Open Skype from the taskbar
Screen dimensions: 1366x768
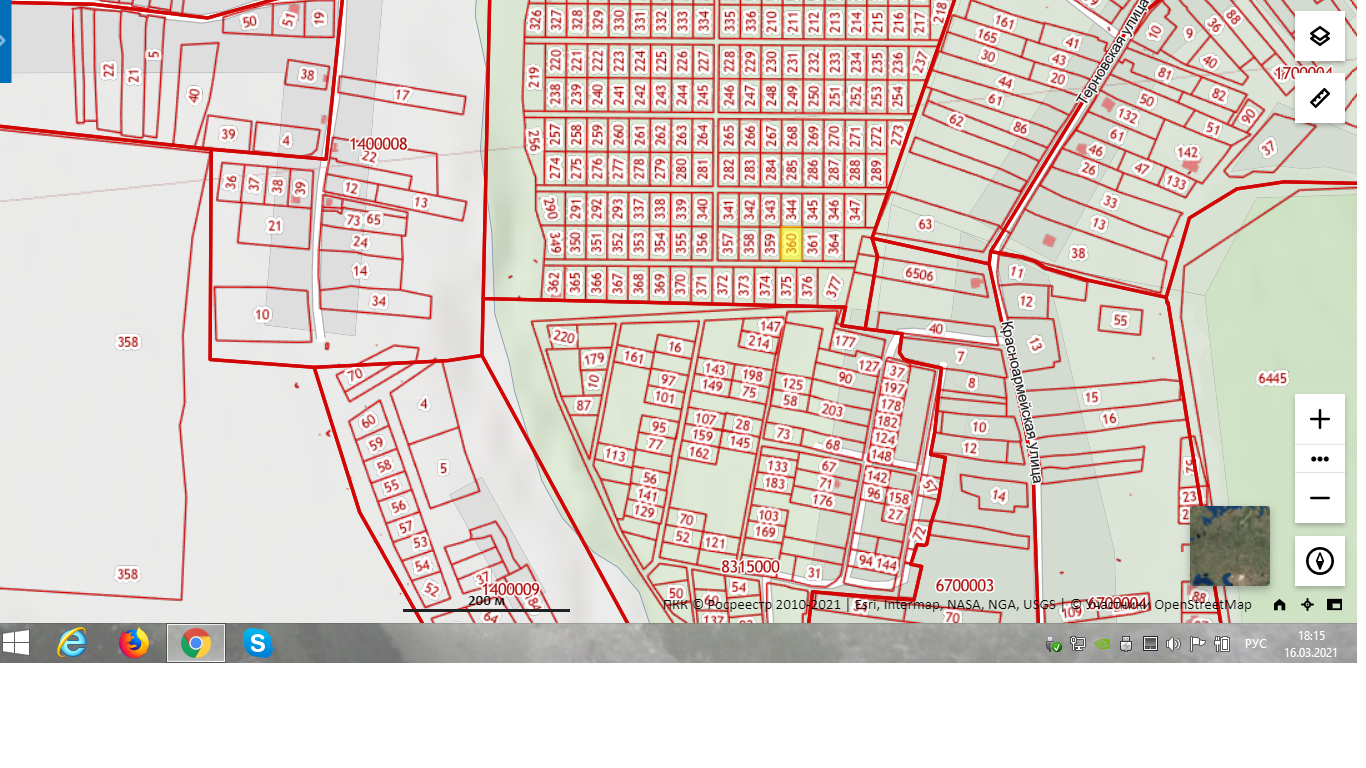tap(257, 643)
